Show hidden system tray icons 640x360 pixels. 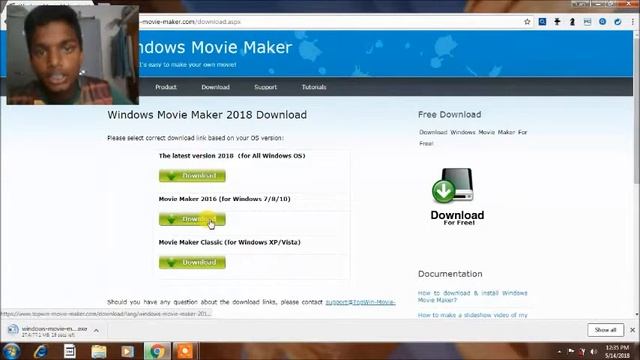pos(560,351)
